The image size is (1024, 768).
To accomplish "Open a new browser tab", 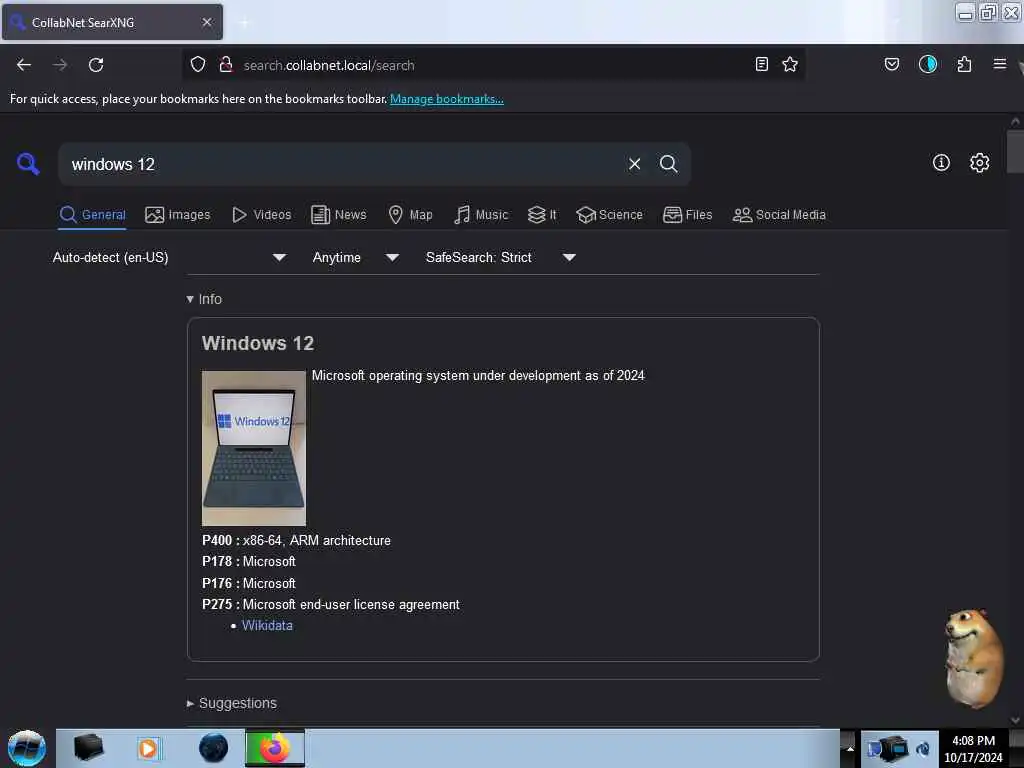I will point(244,23).
